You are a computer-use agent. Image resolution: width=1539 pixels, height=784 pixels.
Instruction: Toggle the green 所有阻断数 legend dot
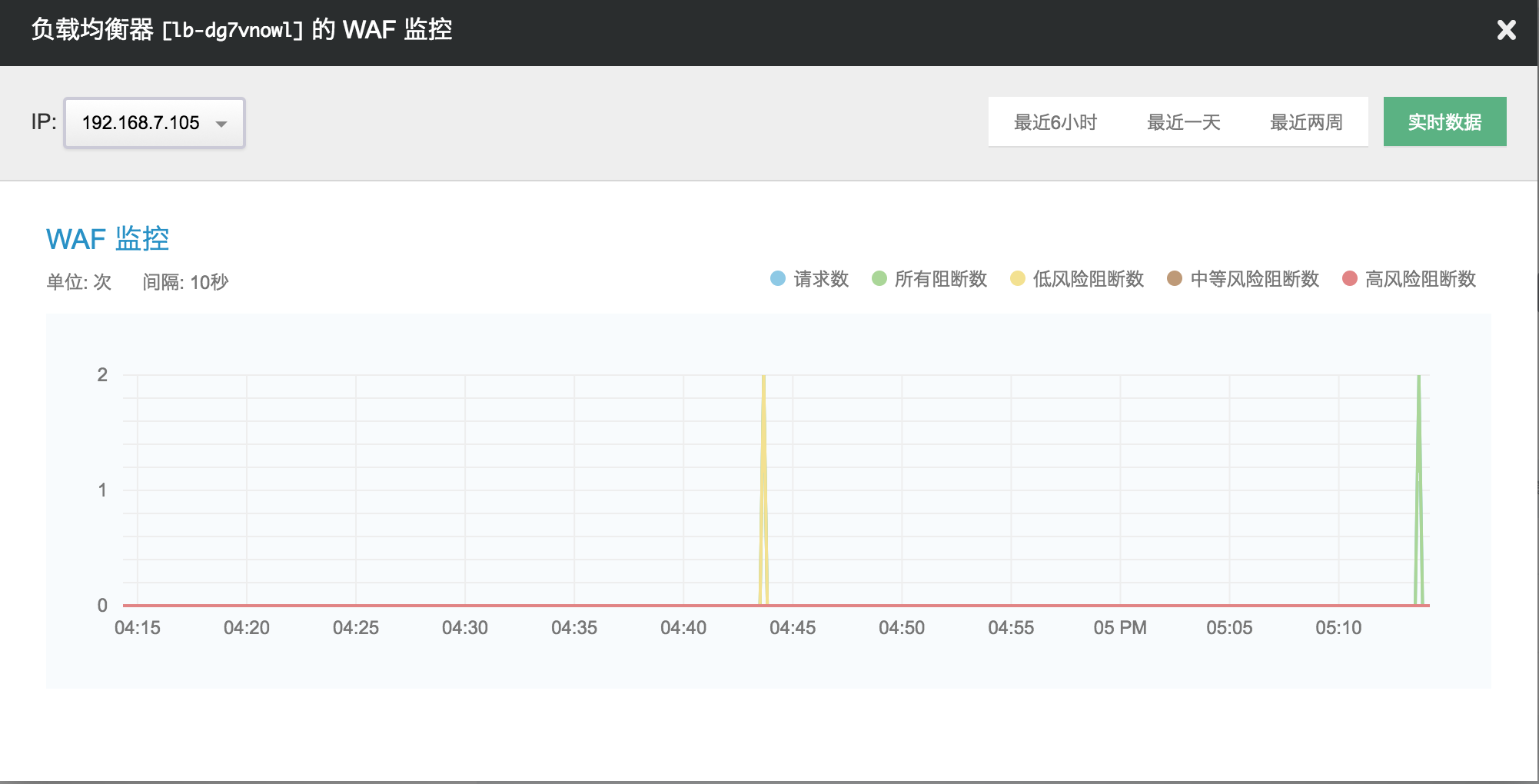tap(879, 279)
